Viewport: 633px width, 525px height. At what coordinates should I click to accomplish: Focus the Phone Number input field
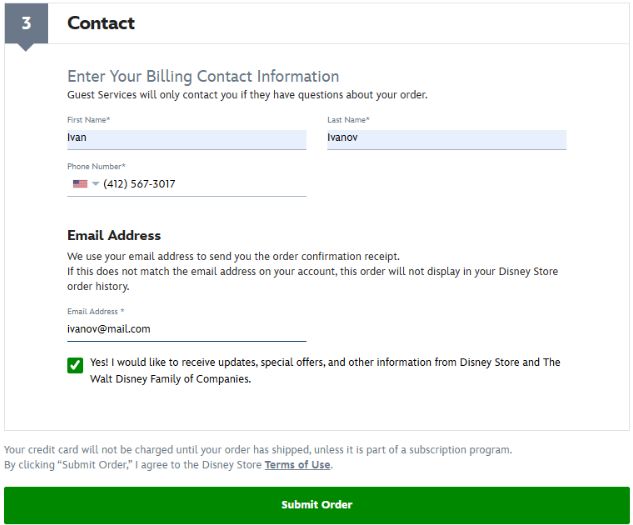point(200,184)
